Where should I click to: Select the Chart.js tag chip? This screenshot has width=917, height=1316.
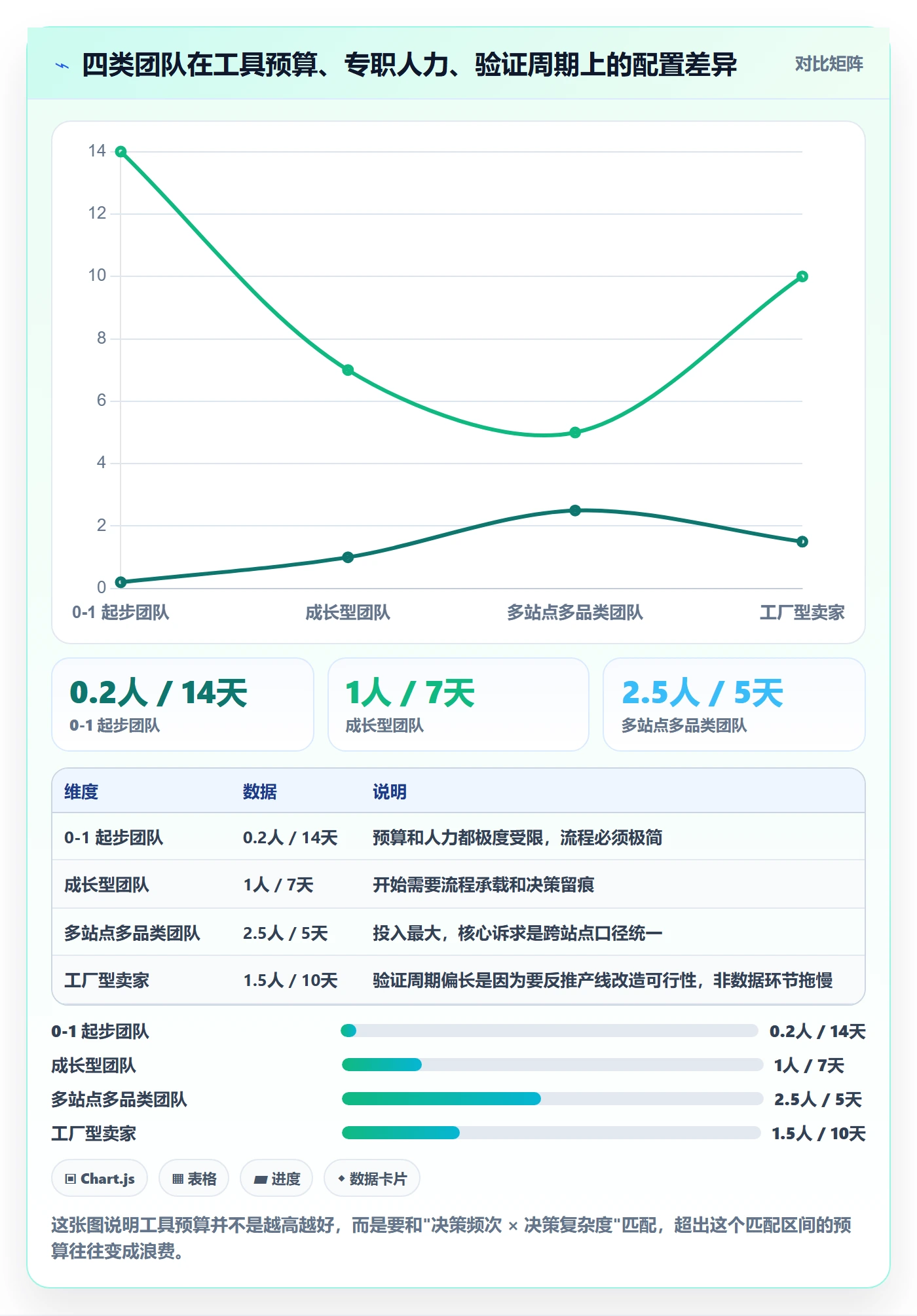pyautogui.click(x=100, y=1179)
